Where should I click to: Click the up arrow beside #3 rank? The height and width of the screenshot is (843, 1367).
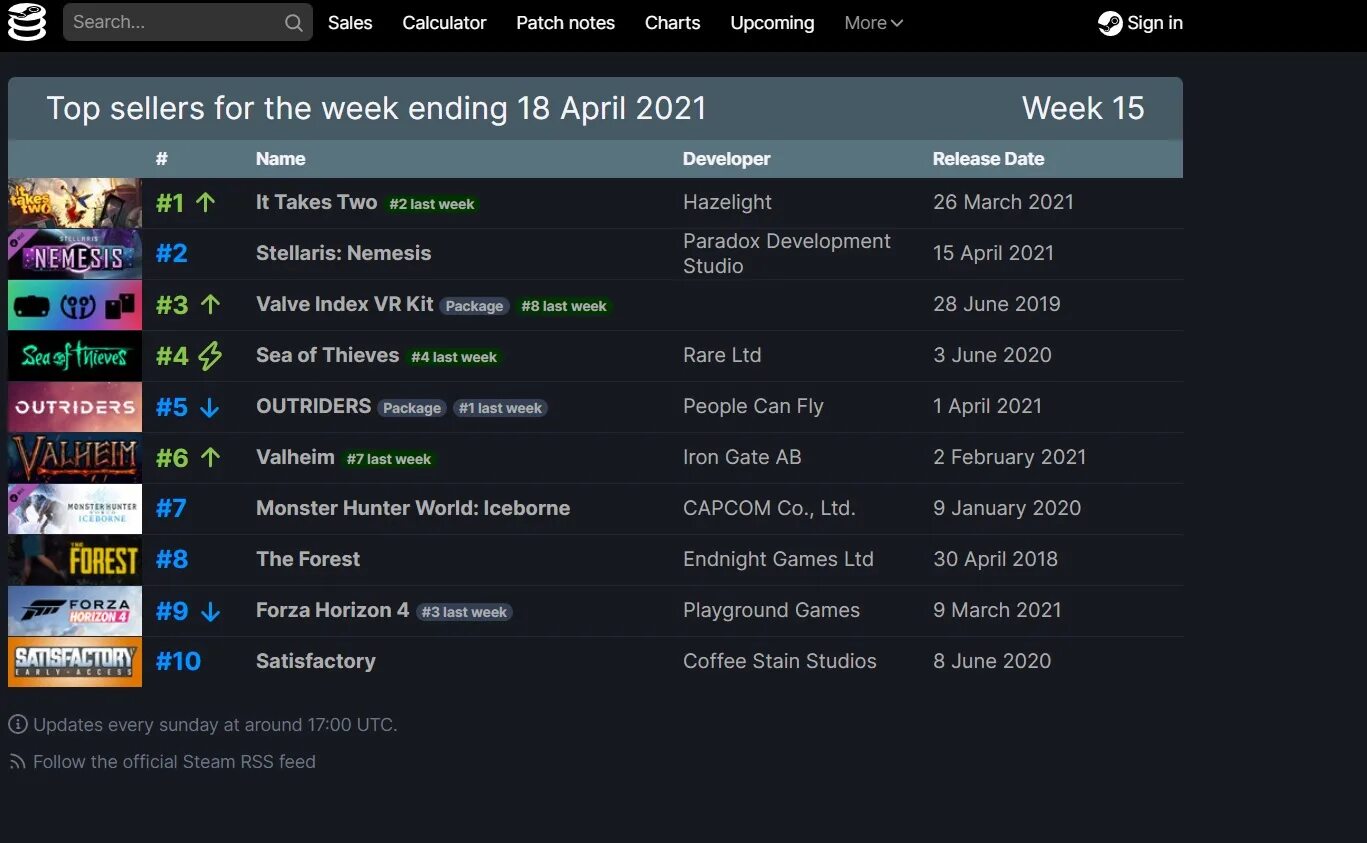tap(210, 304)
